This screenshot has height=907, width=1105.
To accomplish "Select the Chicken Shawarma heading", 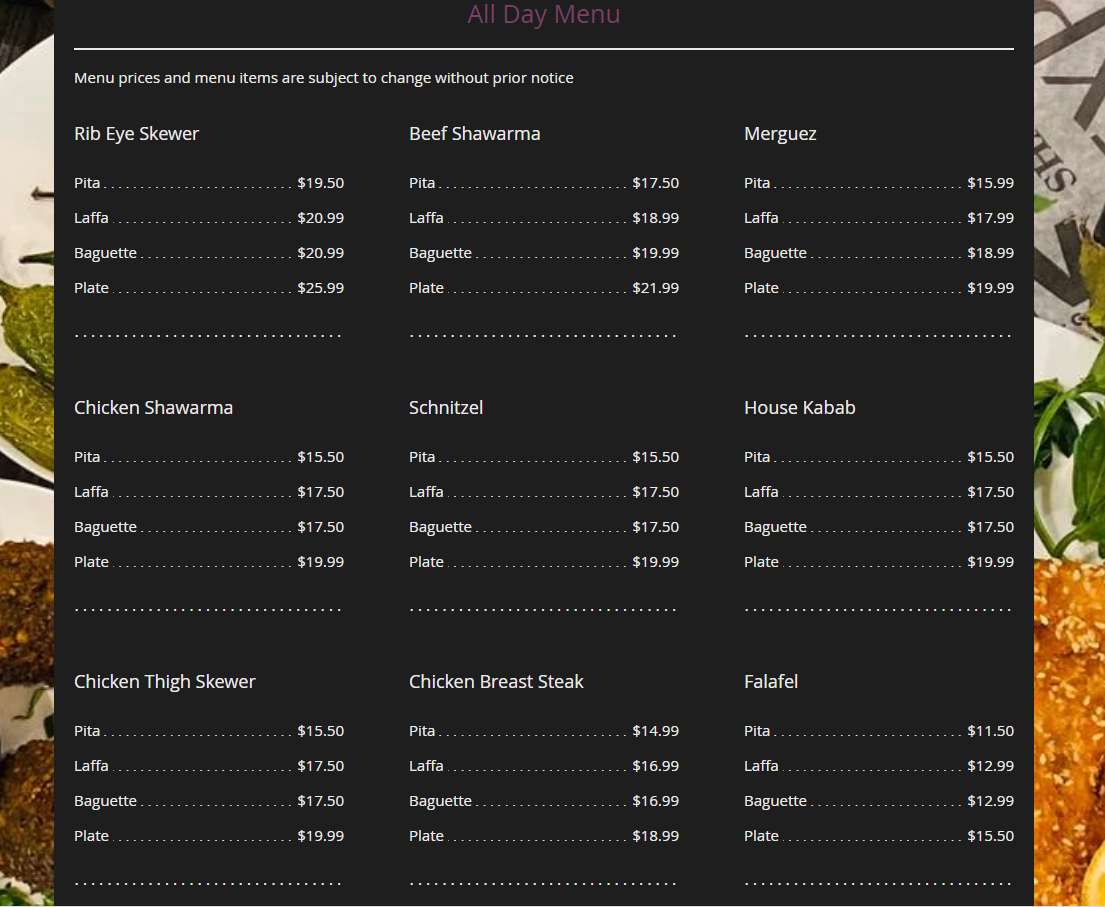I will coord(153,408).
